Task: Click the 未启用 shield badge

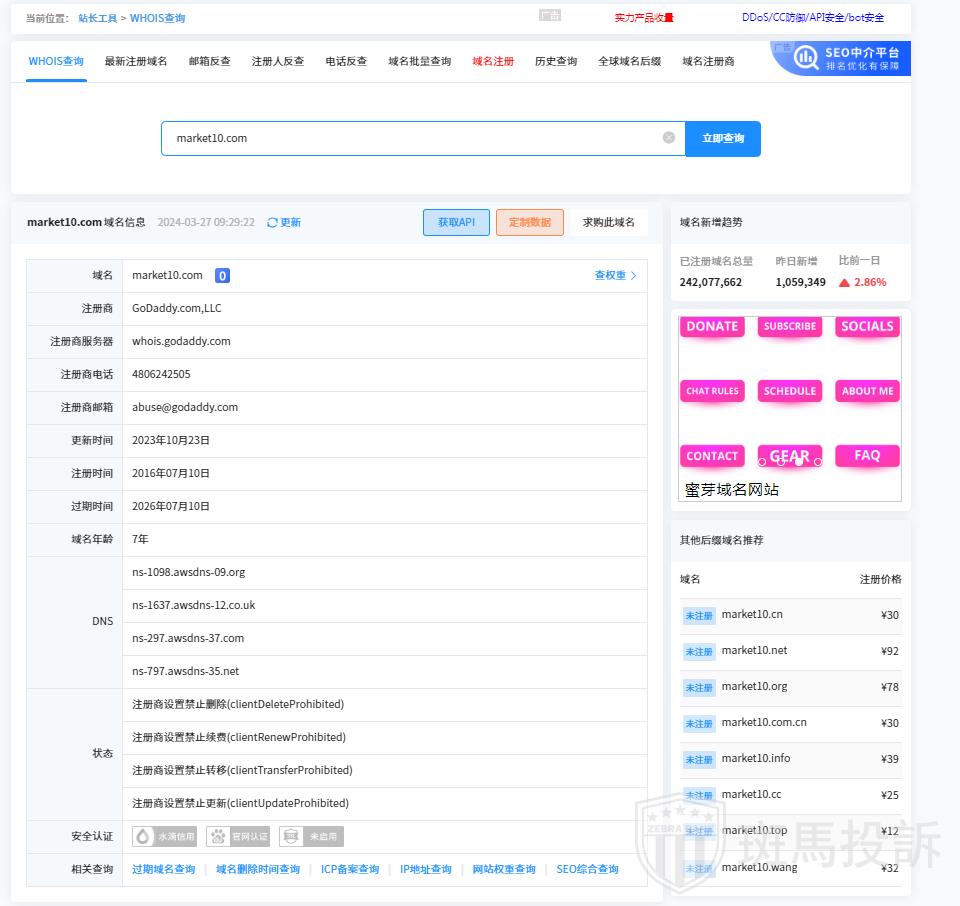Action: (311, 836)
